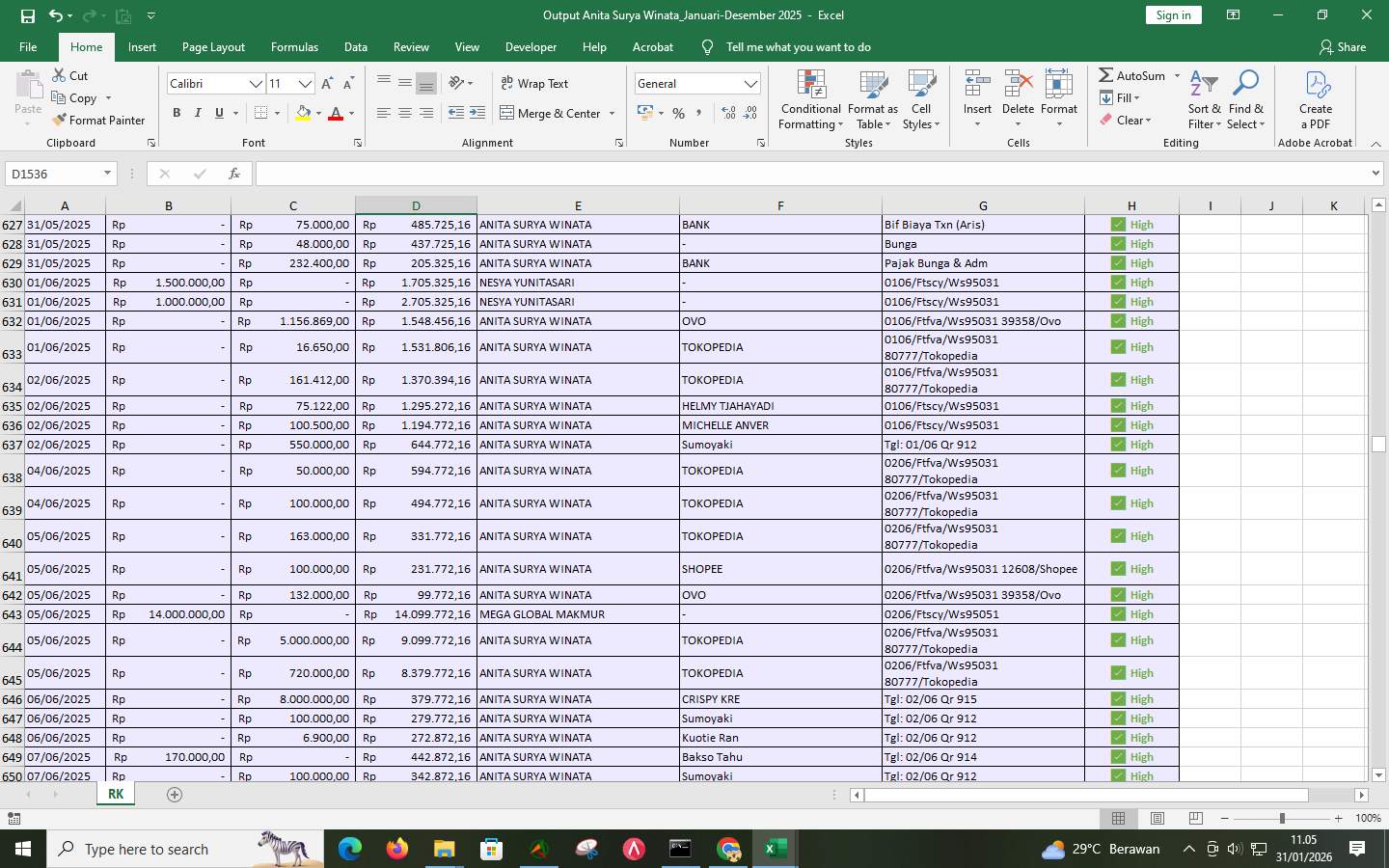This screenshot has width=1389, height=868.
Task: Apply Merge & Center to selection
Action: click(552, 113)
